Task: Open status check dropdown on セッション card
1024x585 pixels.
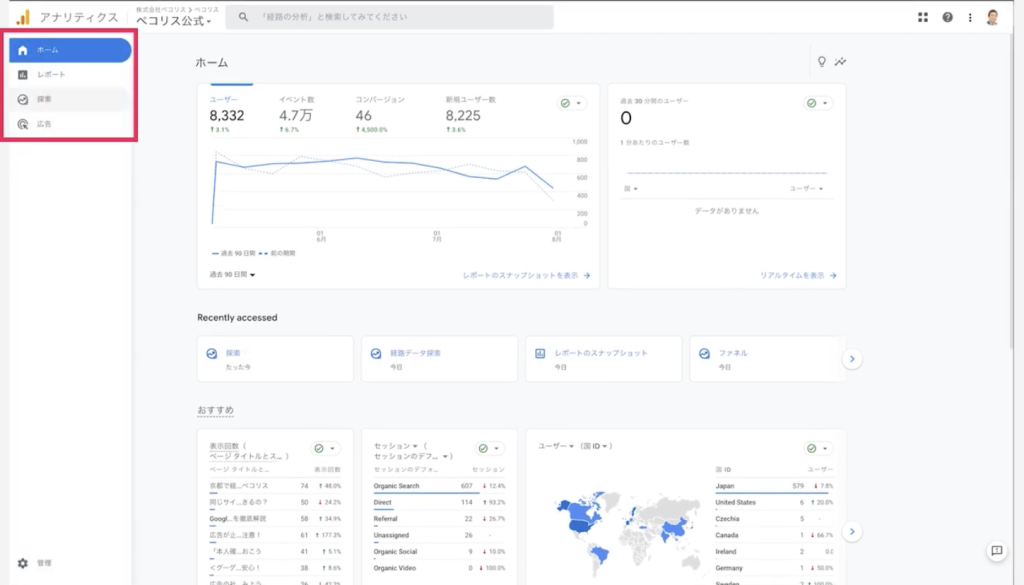Action: click(x=489, y=449)
